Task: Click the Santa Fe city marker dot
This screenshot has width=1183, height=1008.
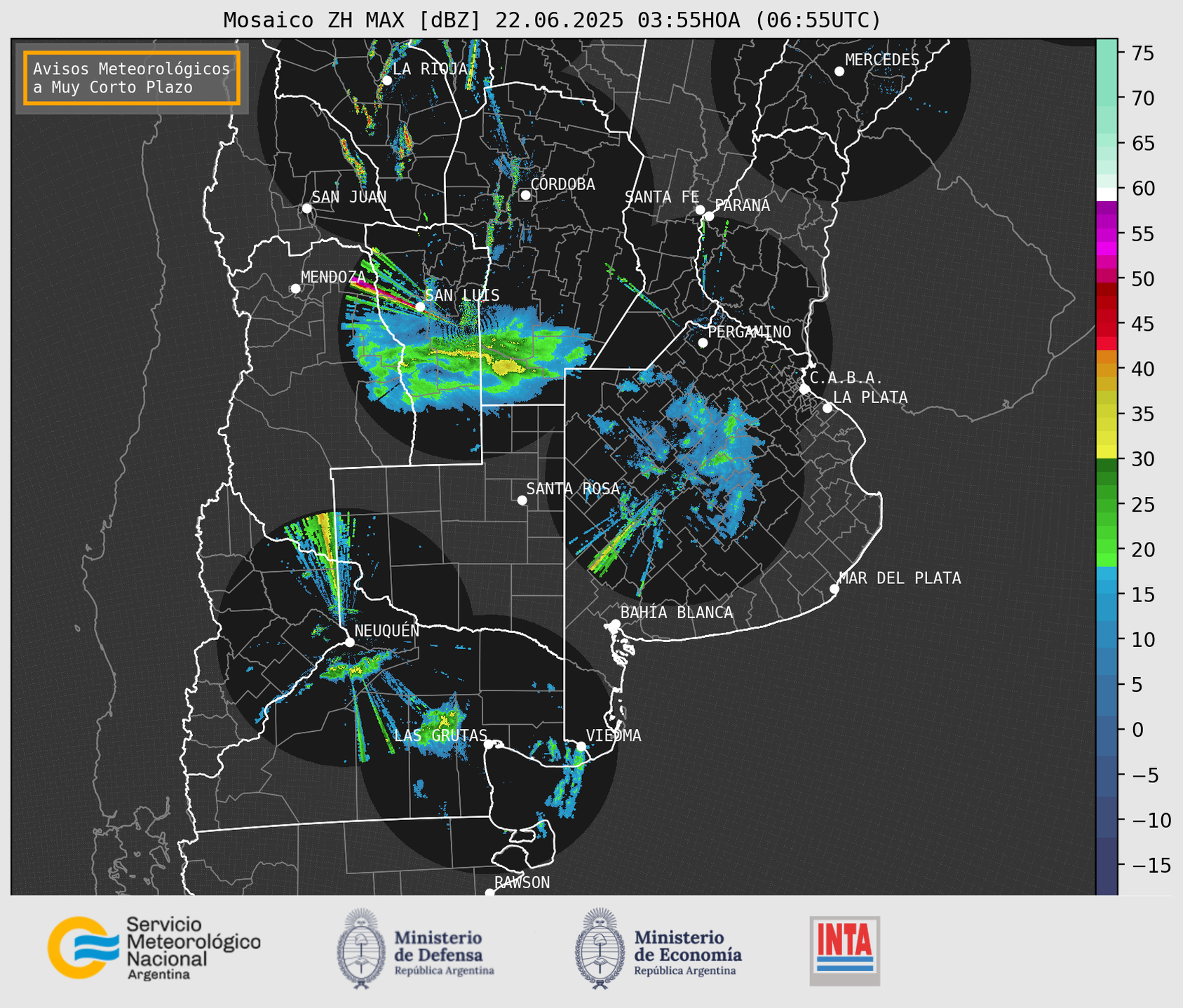Action: point(700,210)
